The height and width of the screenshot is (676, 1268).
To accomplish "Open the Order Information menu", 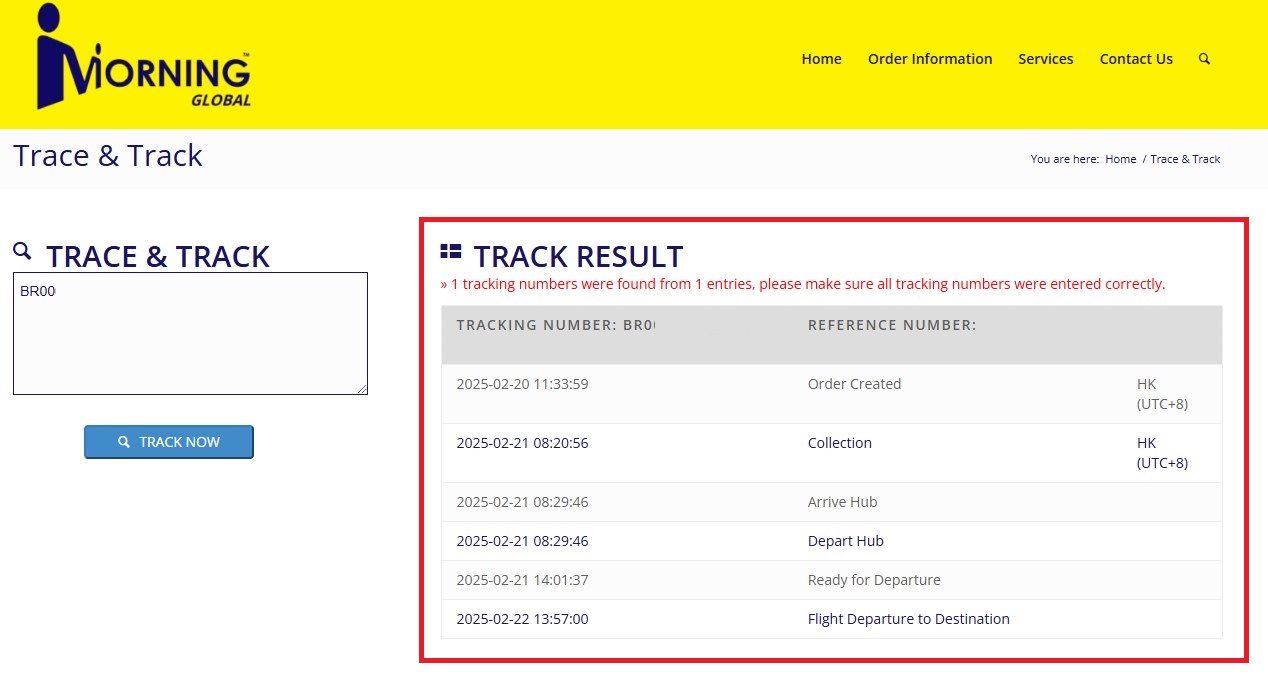I will (929, 59).
